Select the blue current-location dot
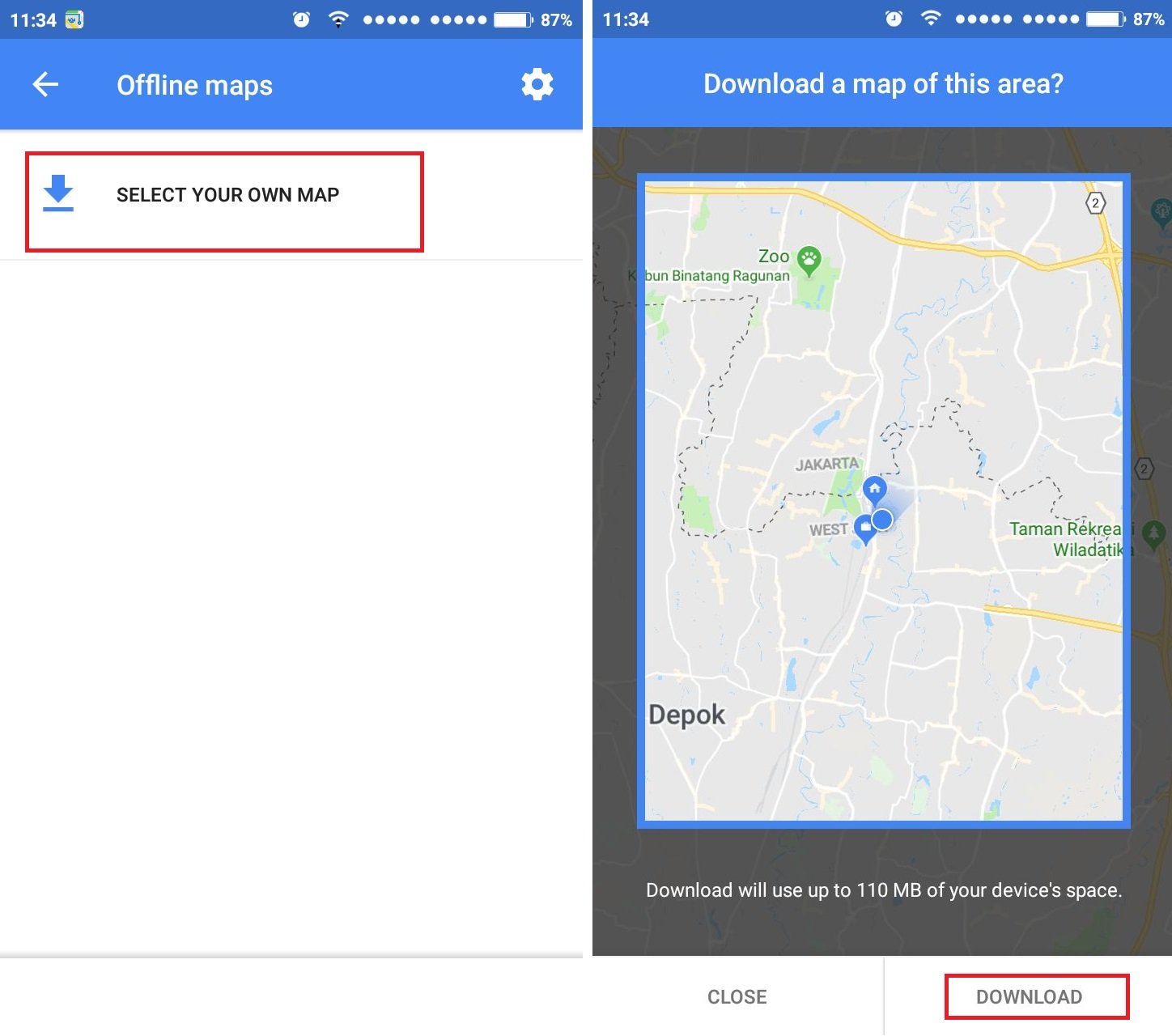Screen dimensions: 1172x1036 coord(883,520)
